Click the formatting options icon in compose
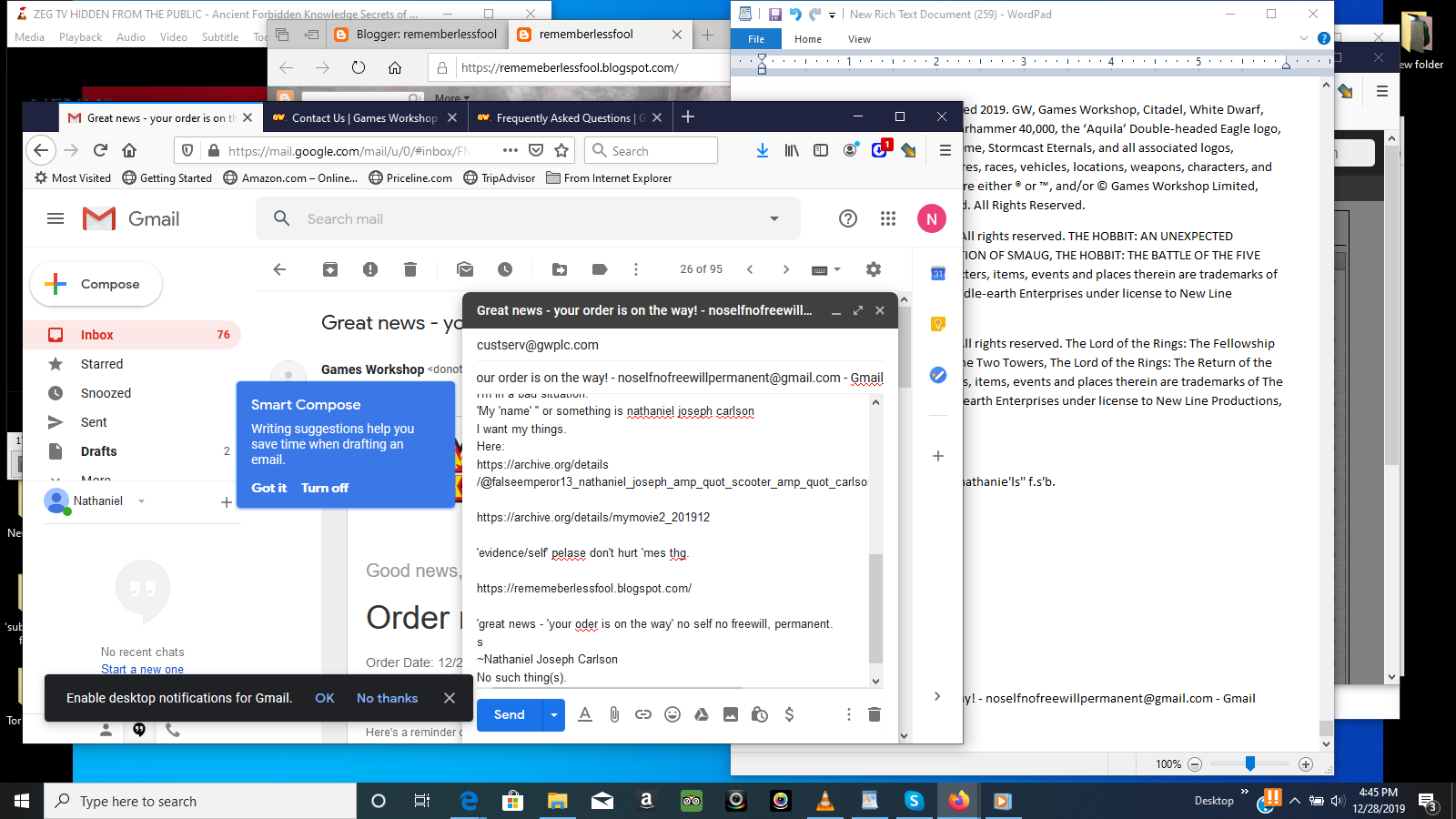Screen dimensions: 1456x819 coord(585,714)
